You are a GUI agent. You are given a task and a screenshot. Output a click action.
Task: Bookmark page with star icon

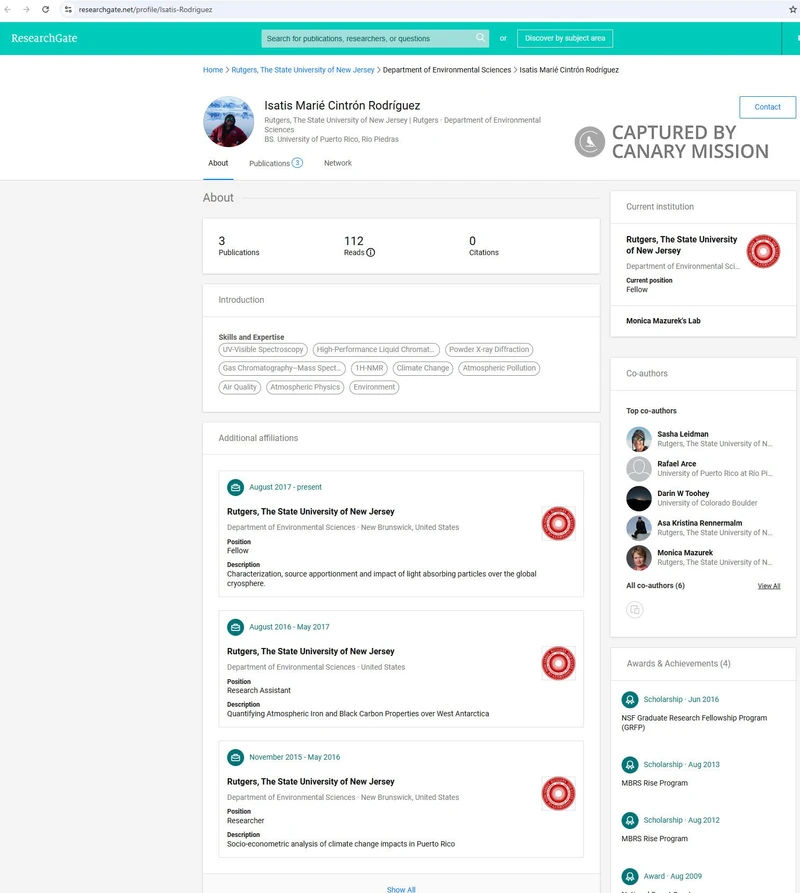[793, 10]
